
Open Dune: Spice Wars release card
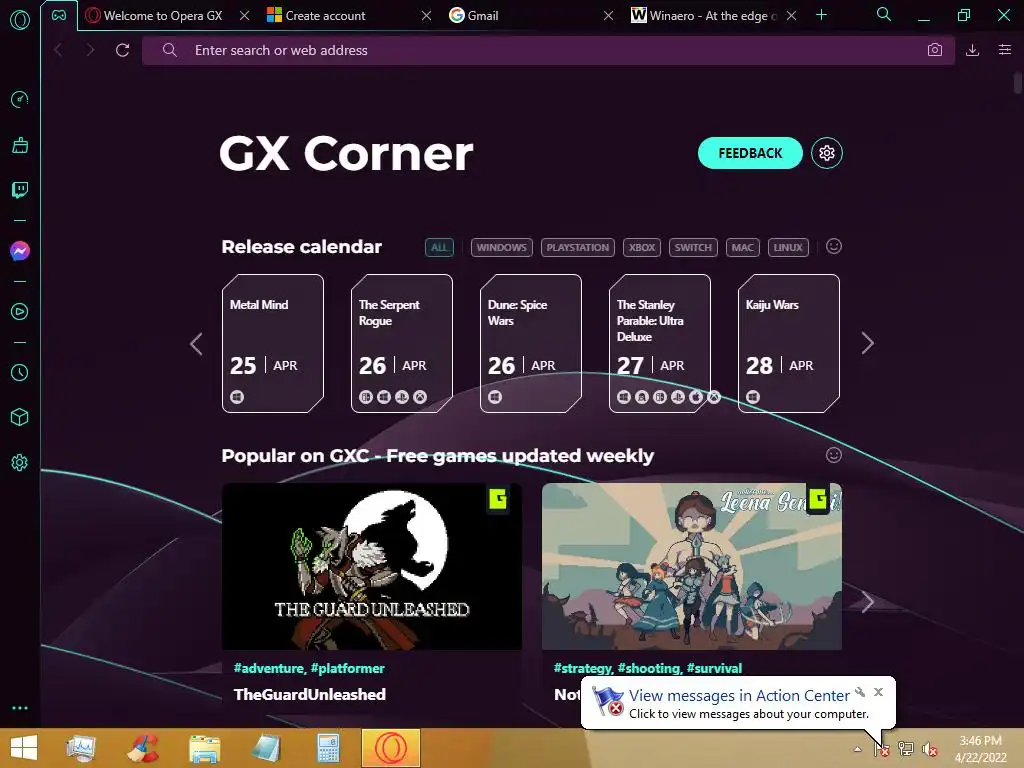[x=531, y=344]
